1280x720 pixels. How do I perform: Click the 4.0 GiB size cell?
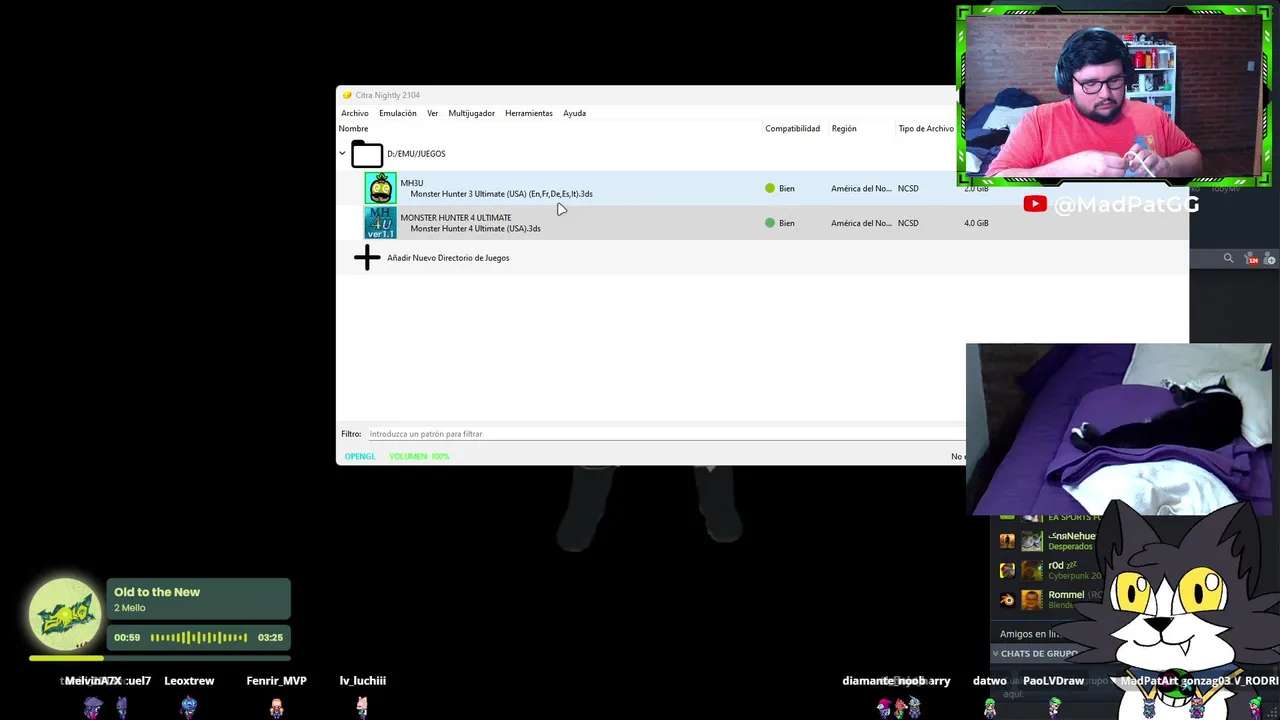click(976, 223)
